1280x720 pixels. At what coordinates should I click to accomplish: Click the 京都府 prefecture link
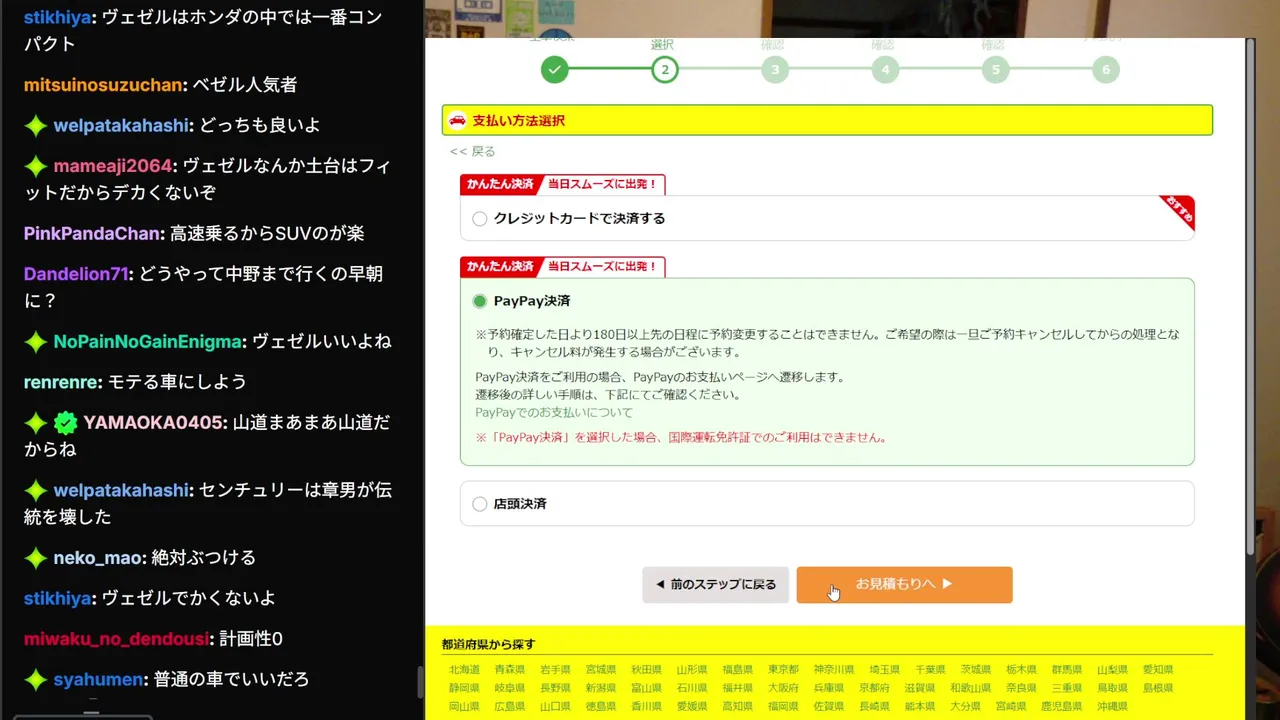tap(874, 688)
